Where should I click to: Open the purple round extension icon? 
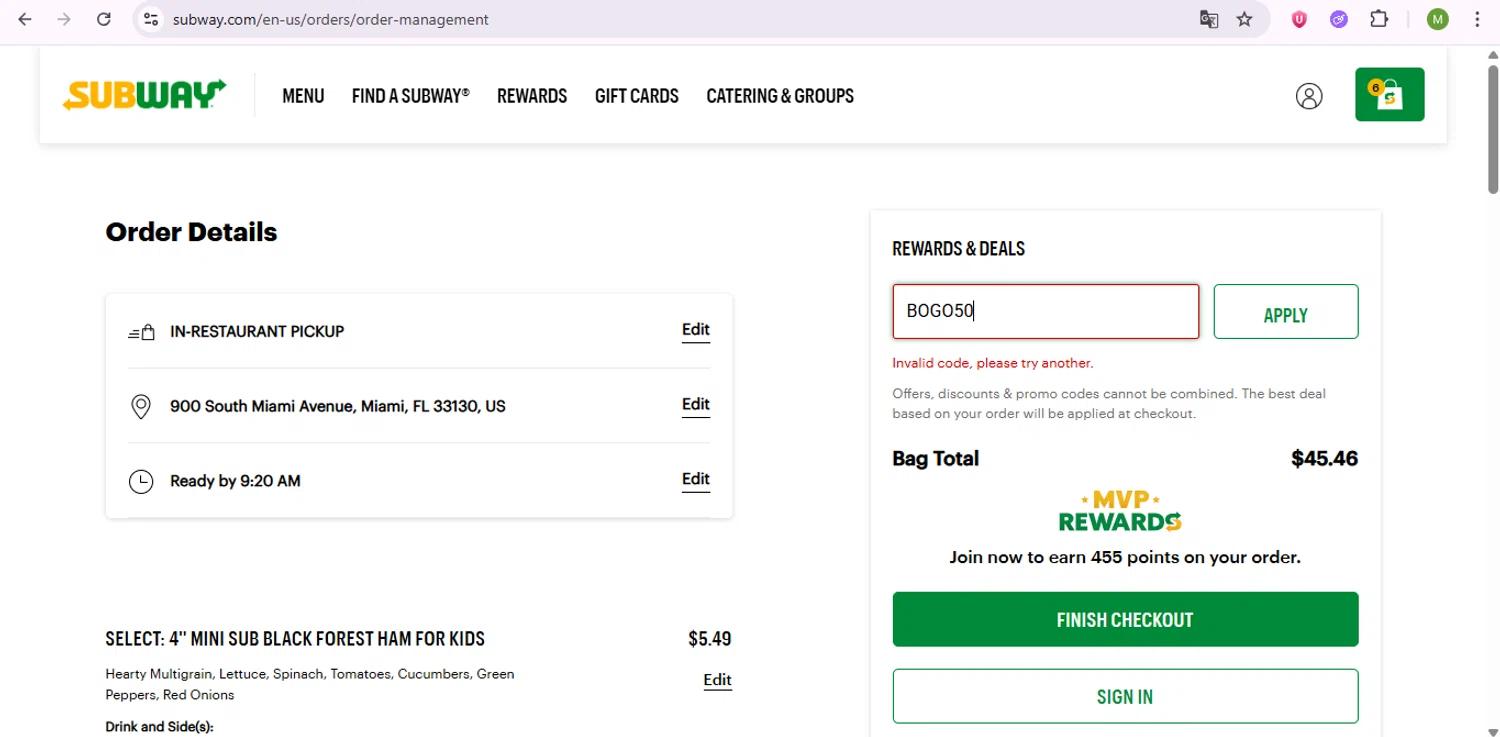[1339, 19]
